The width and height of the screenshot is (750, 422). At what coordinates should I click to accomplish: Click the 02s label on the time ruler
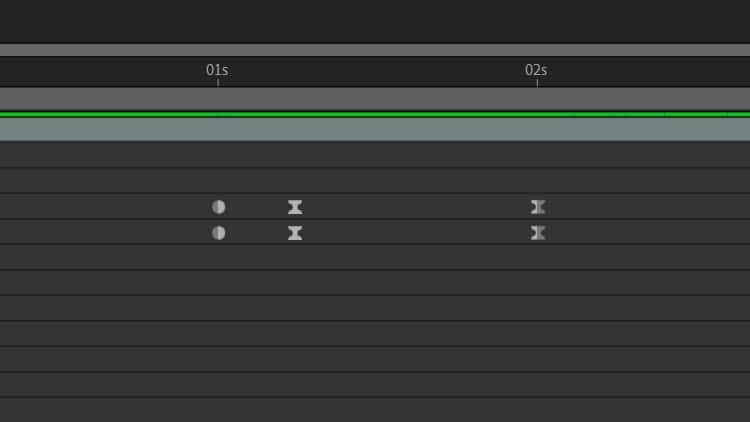point(536,70)
